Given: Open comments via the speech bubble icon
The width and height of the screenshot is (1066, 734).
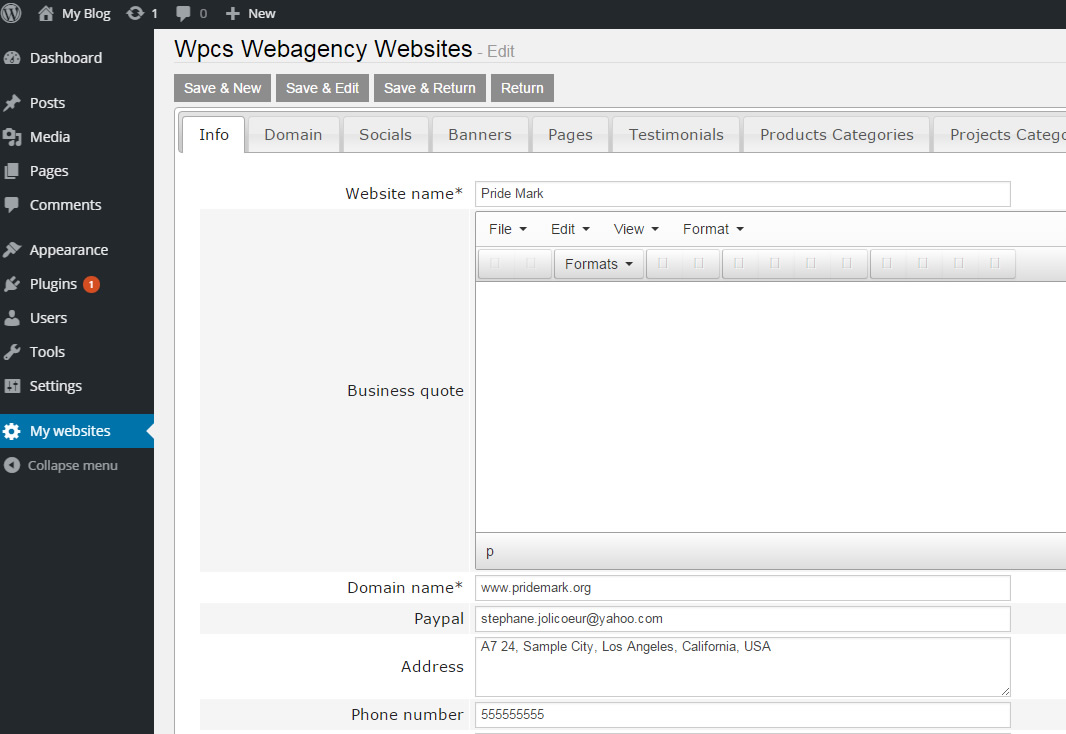Looking at the screenshot, I should (182, 13).
